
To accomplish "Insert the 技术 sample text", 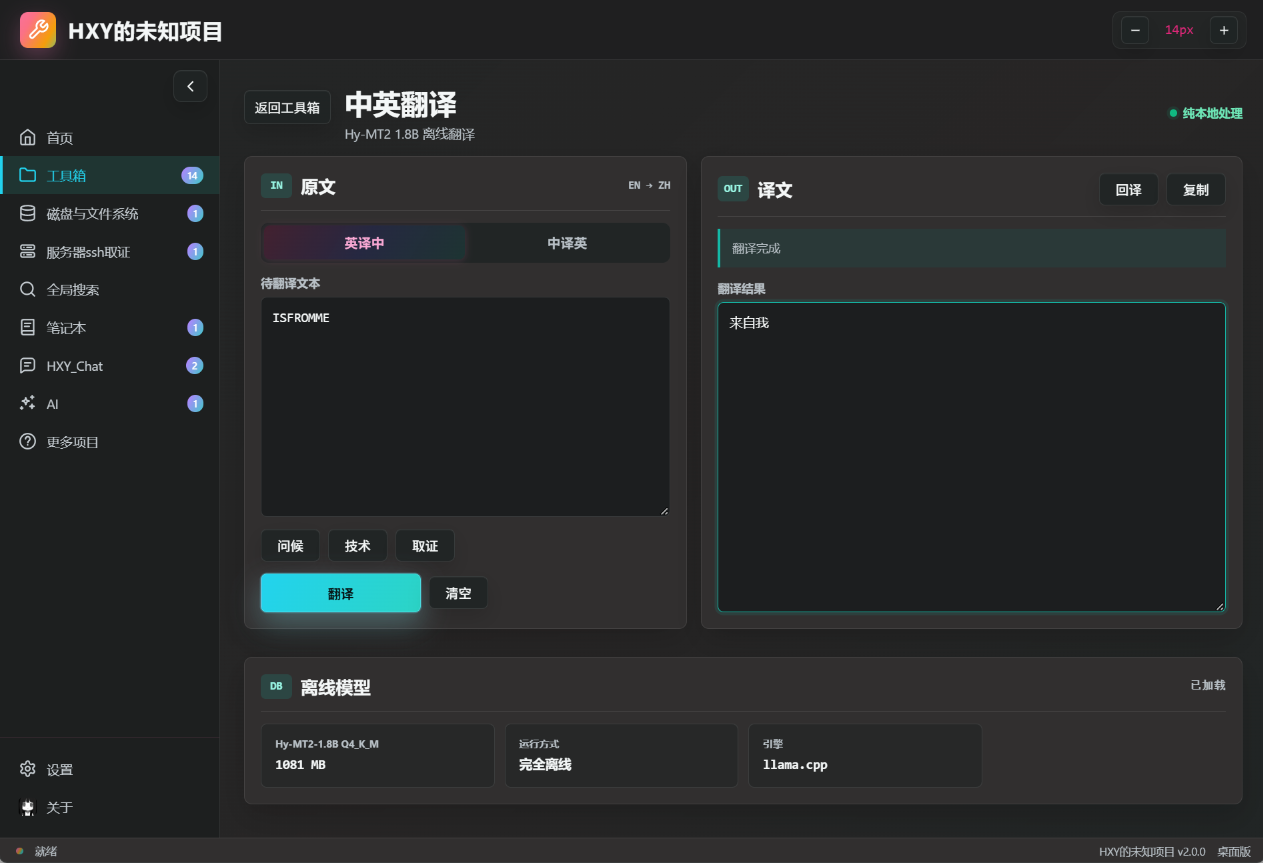I will 357,546.
